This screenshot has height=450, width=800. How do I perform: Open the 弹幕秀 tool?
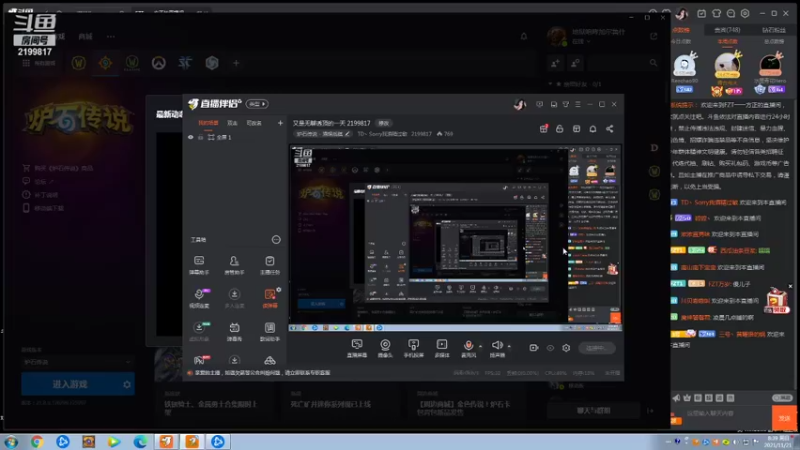point(234,332)
